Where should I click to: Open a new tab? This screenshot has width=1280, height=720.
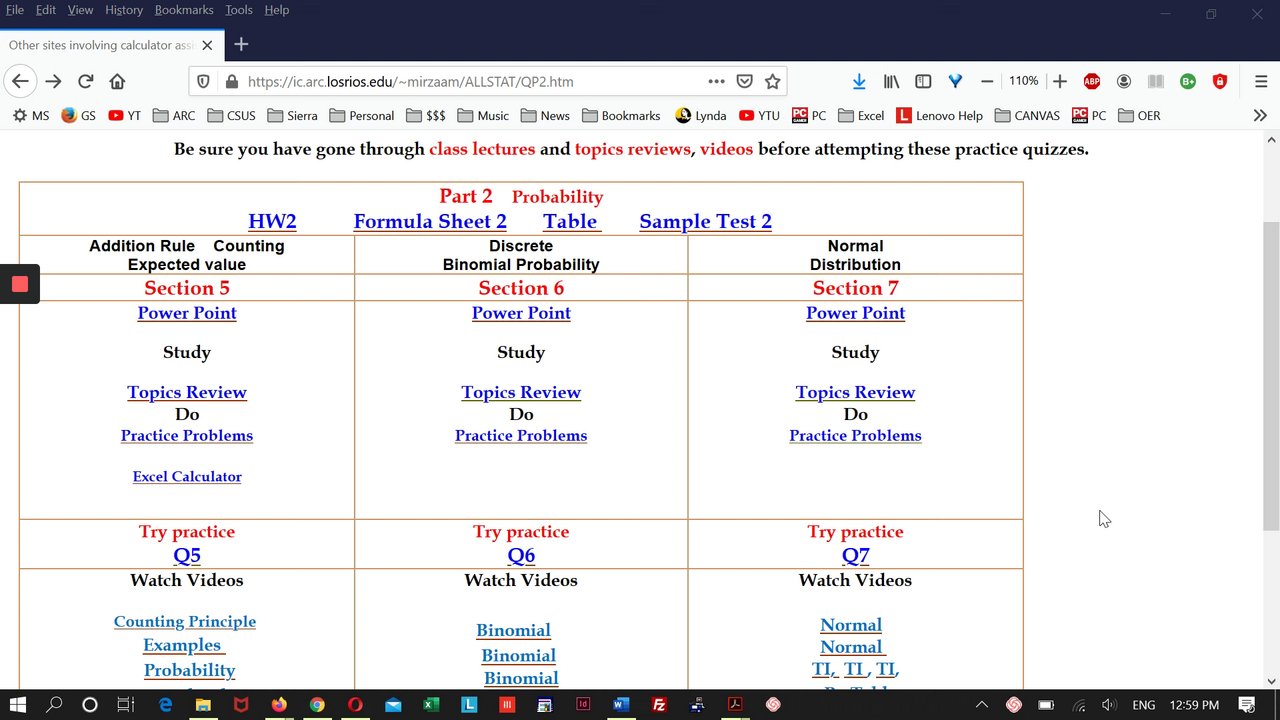pos(241,44)
